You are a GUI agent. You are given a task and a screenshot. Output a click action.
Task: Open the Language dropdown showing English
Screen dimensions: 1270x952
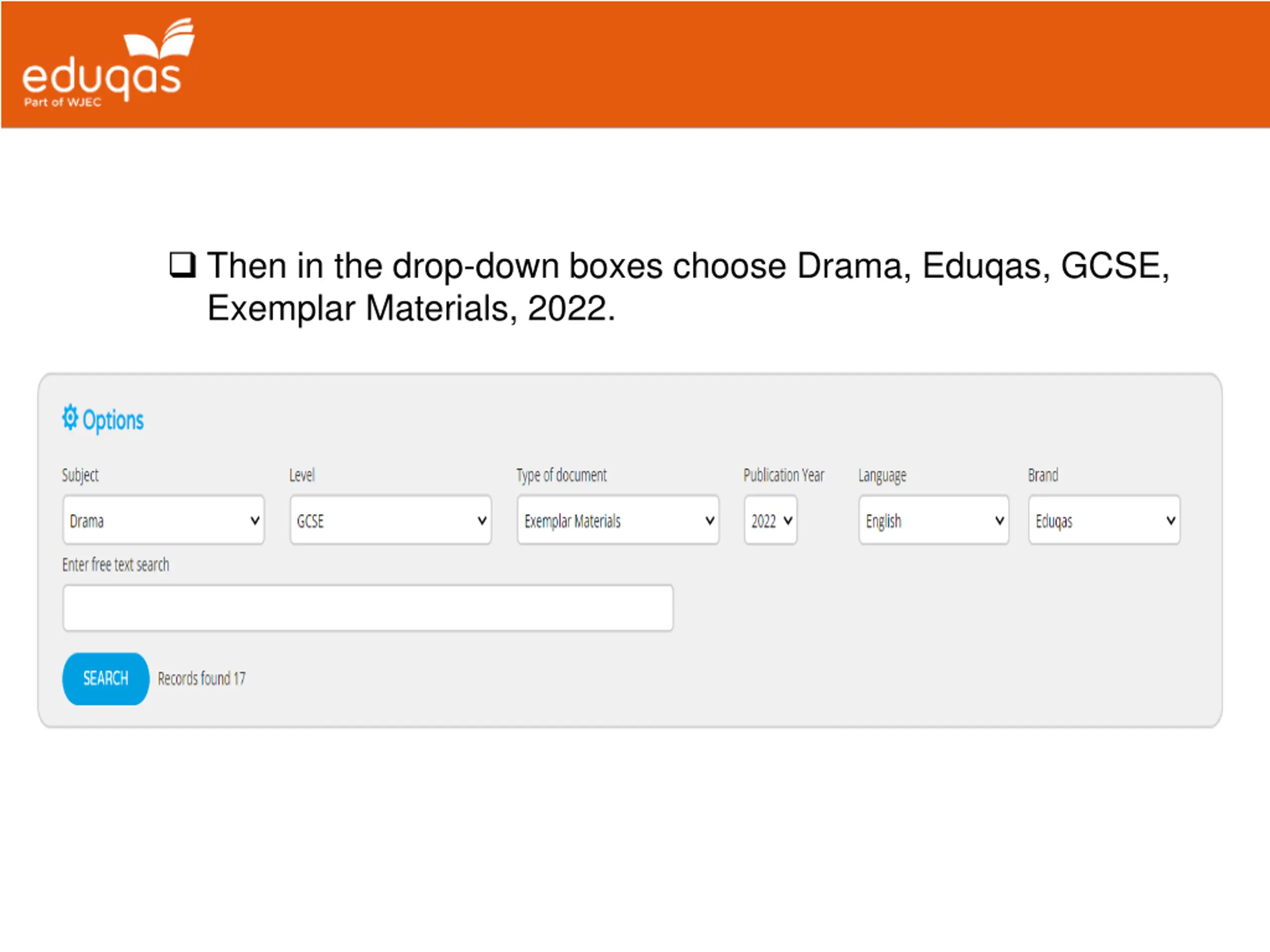click(x=934, y=520)
